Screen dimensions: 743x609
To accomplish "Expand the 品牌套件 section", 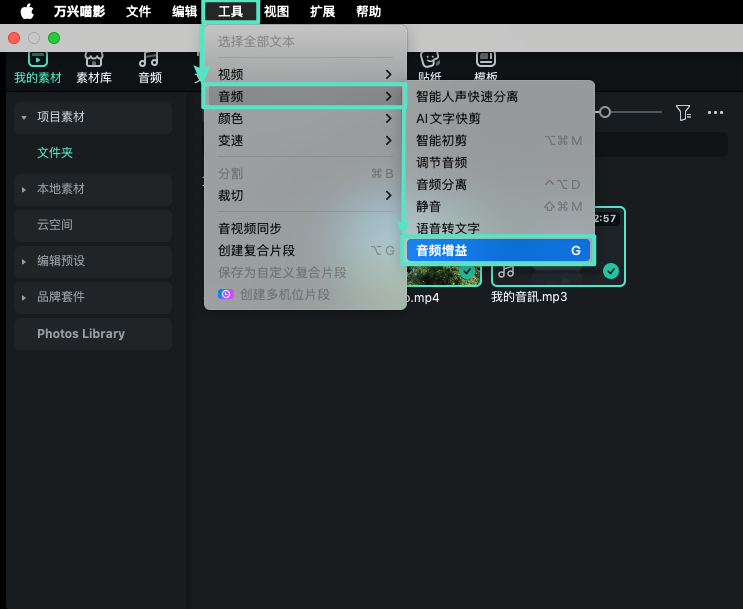I will (24, 298).
